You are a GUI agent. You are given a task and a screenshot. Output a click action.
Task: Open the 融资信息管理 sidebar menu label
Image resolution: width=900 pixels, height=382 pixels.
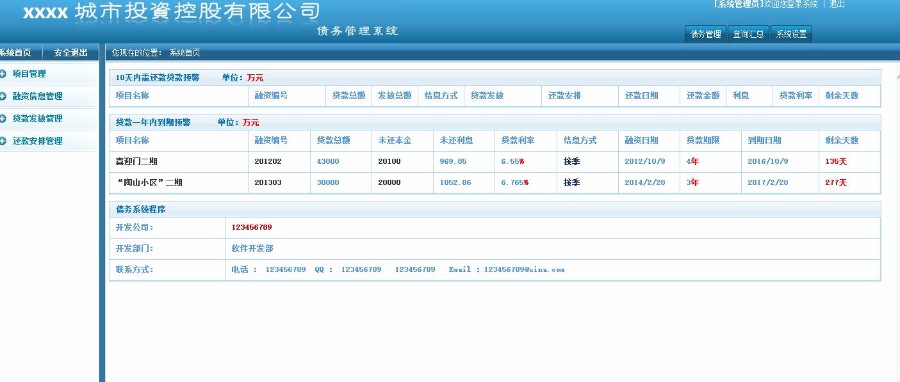(37, 96)
